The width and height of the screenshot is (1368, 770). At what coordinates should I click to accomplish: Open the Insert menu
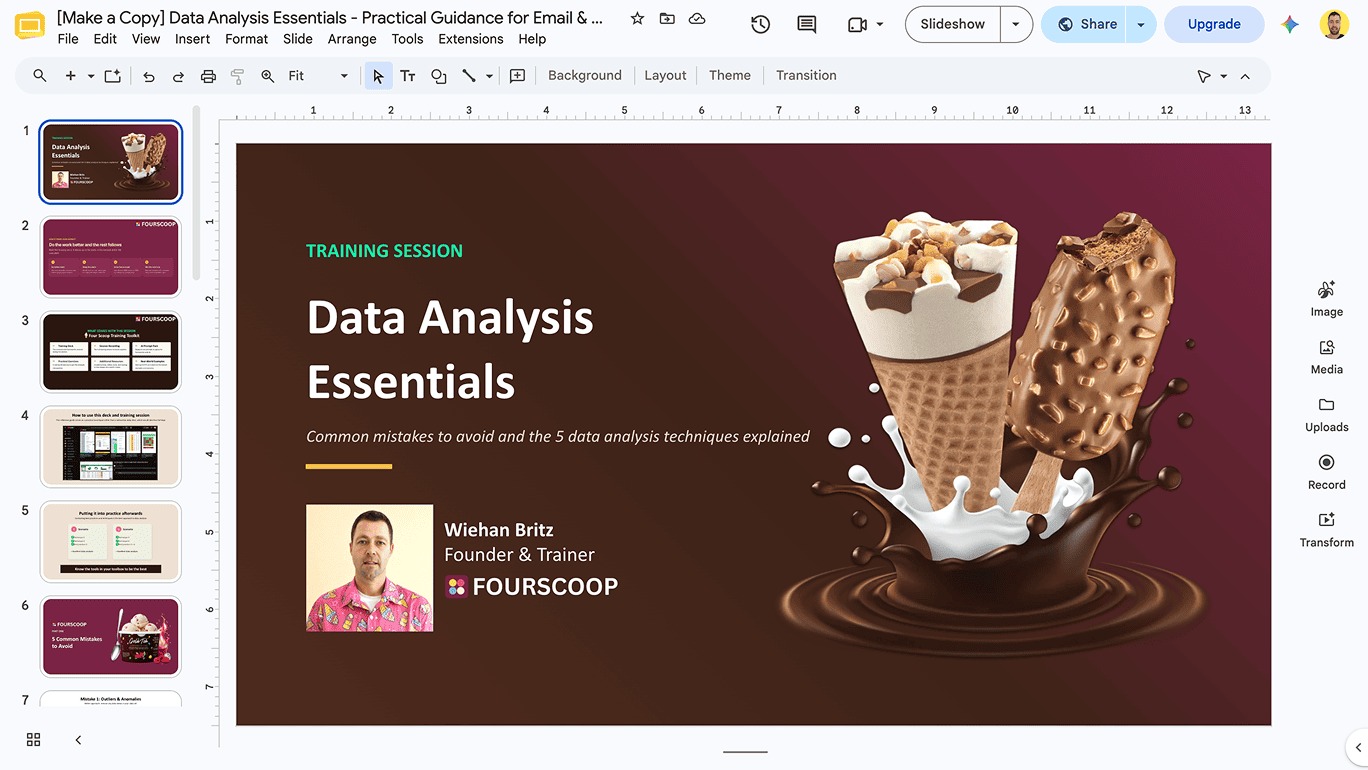click(192, 39)
